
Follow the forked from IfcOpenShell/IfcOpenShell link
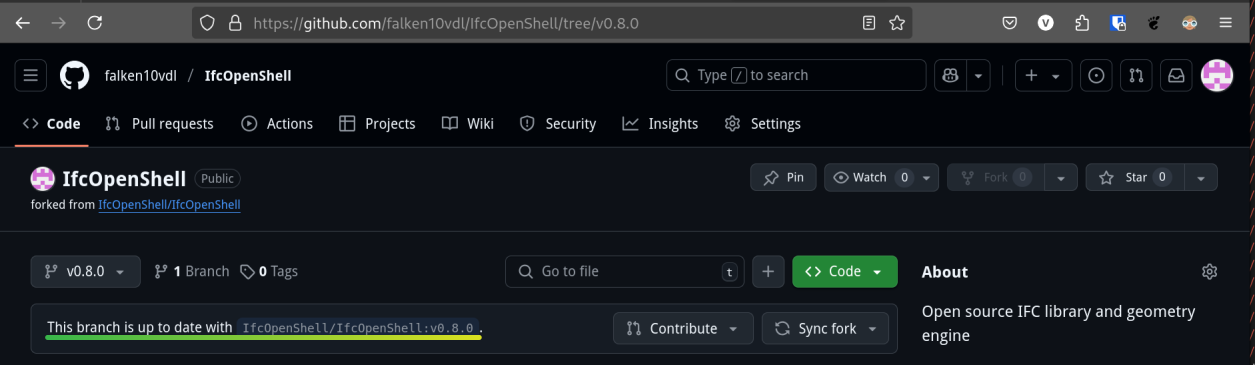[169, 205]
